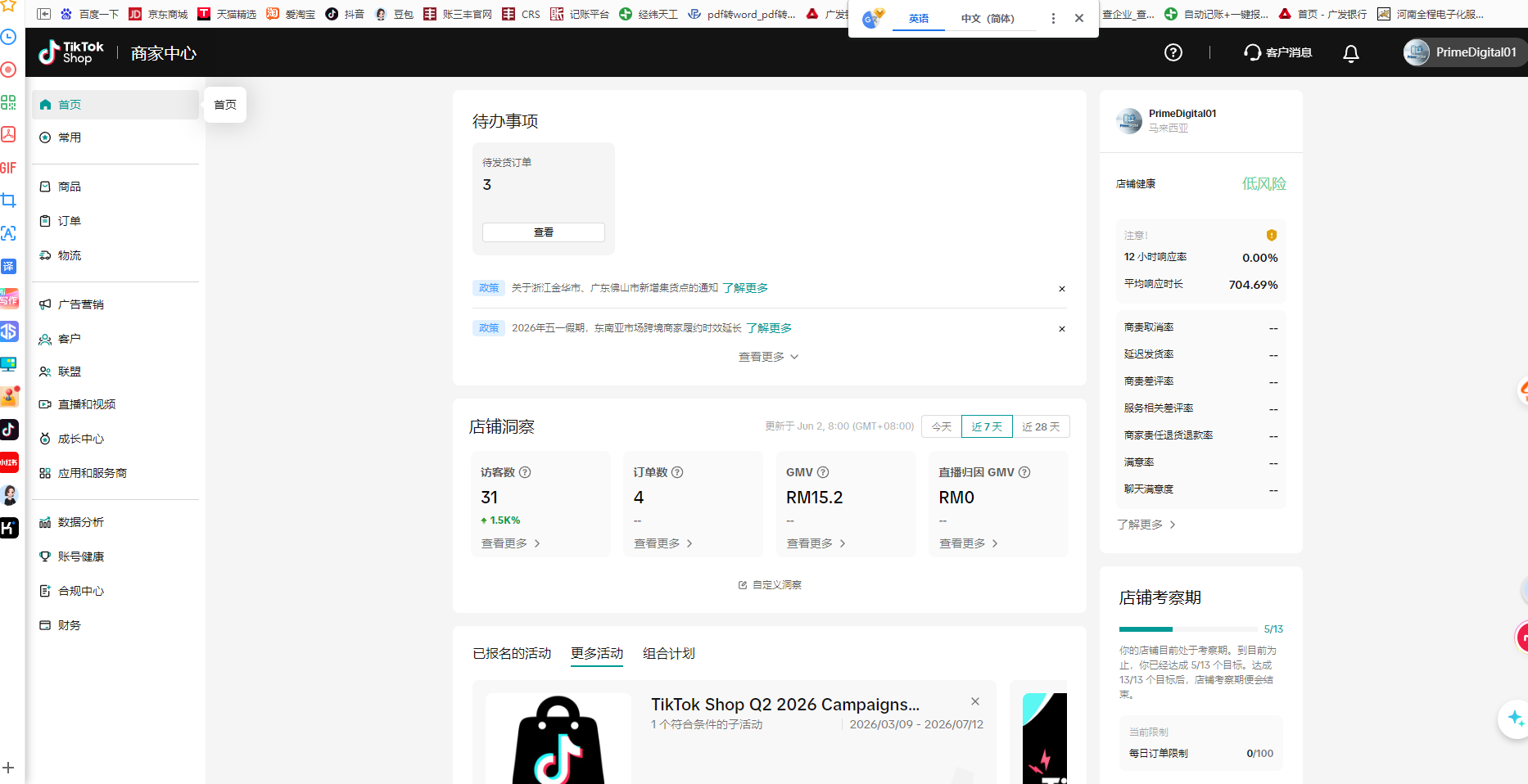Image resolution: width=1528 pixels, height=784 pixels.
Task: Open the notifications bell icon
Action: pos(1351,53)
